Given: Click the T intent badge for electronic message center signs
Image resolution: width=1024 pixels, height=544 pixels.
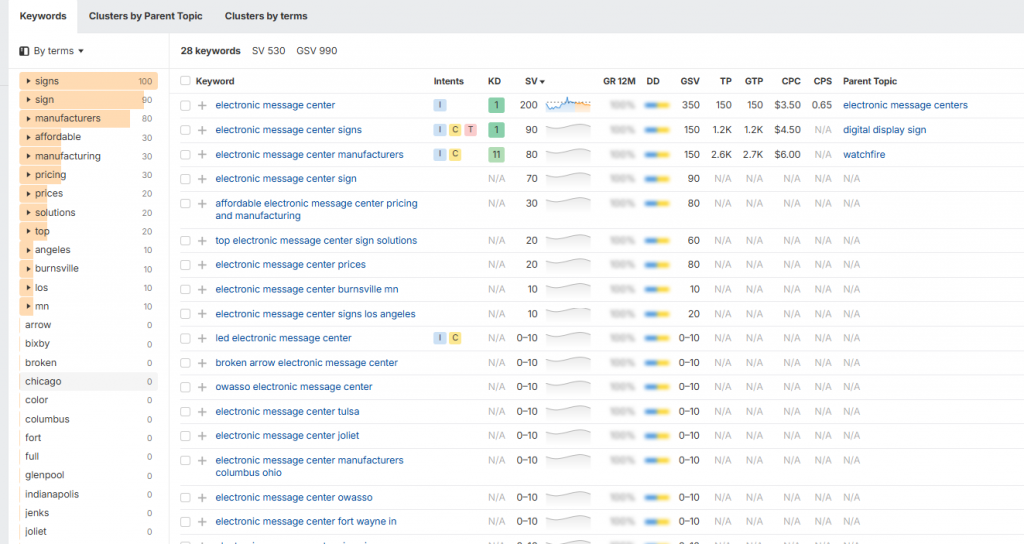Looking at the screenshot, I should point(470,130).
